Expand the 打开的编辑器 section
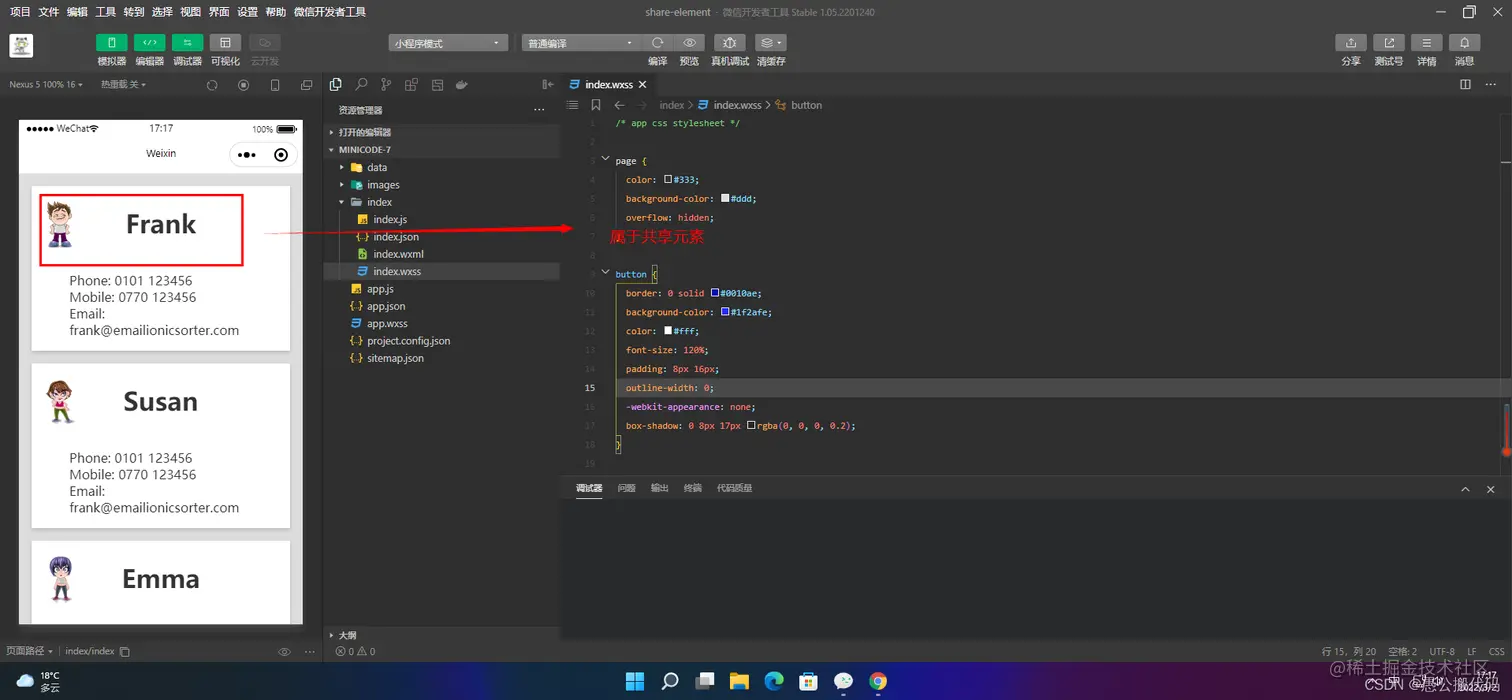 [x=442, y=132]
